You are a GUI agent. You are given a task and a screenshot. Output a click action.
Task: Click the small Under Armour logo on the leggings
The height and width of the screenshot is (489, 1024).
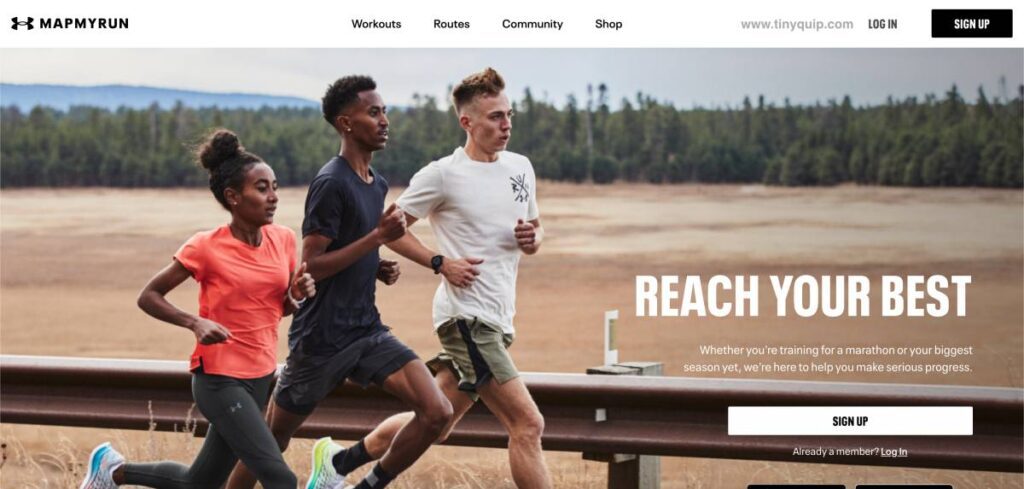(x=236, y=407)
